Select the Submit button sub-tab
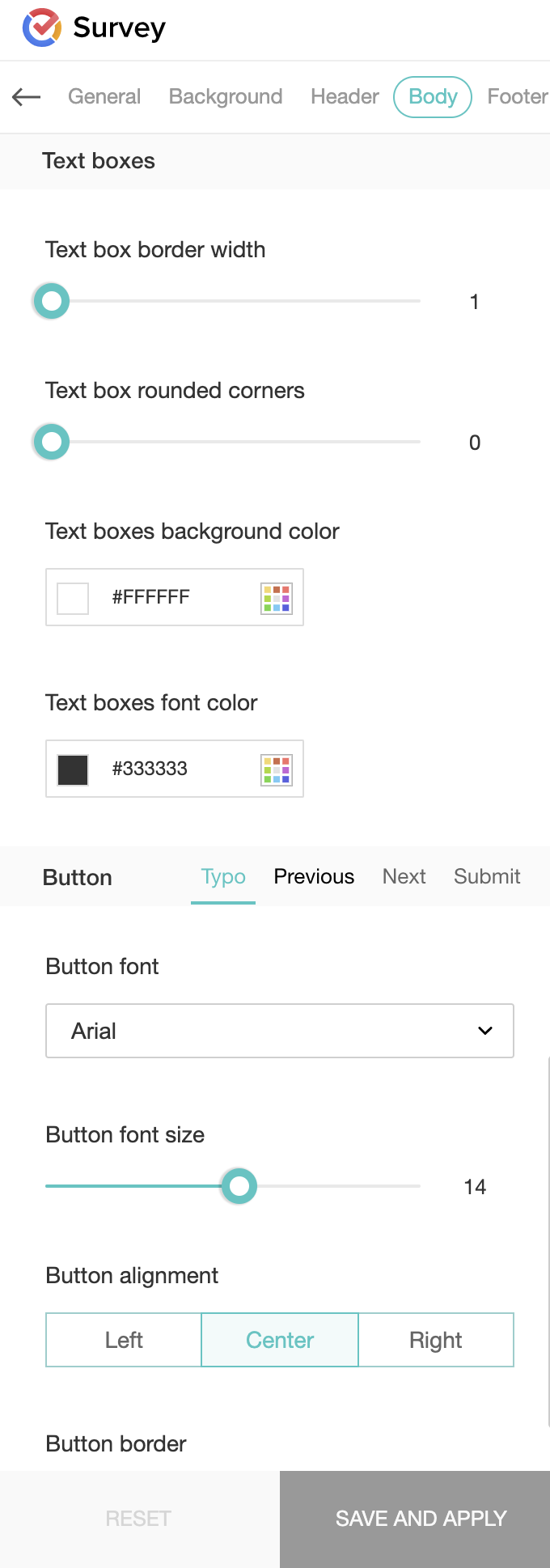Screen dimensions: 550x1568 (487, 876)
